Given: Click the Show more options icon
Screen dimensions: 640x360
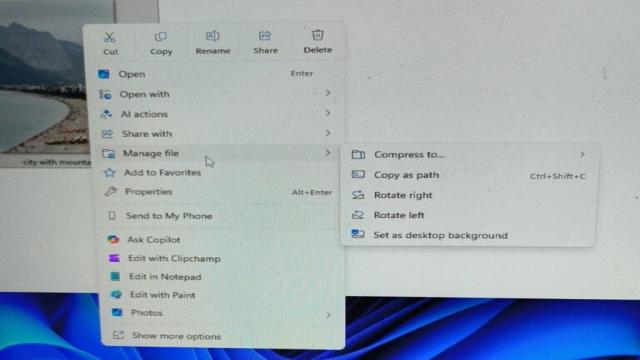Looking at the screenshot, I should coord(118,335).
